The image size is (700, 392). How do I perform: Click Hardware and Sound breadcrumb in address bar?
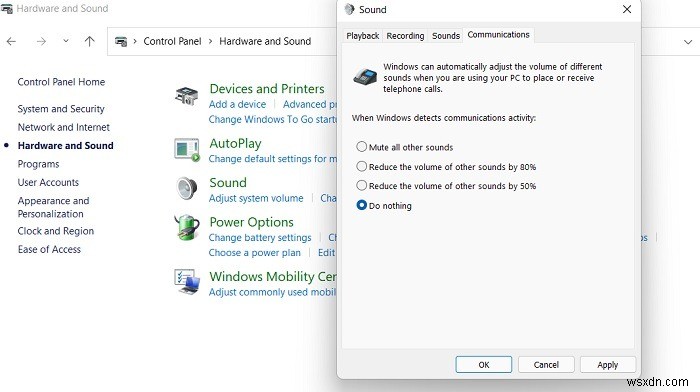point(265,42)
